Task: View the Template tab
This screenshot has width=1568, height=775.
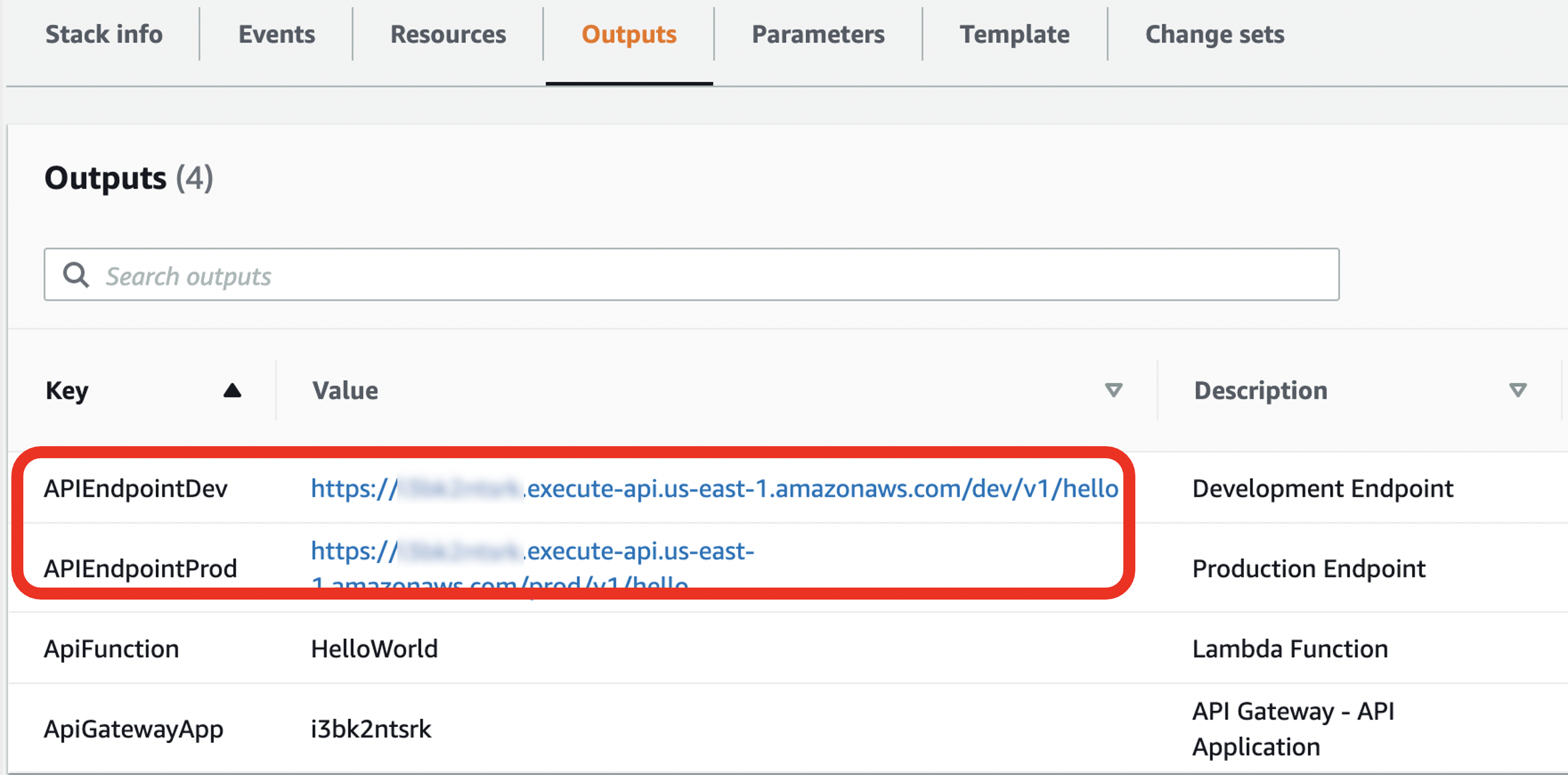Action: pyautogui.click(x=1014, y=35)
